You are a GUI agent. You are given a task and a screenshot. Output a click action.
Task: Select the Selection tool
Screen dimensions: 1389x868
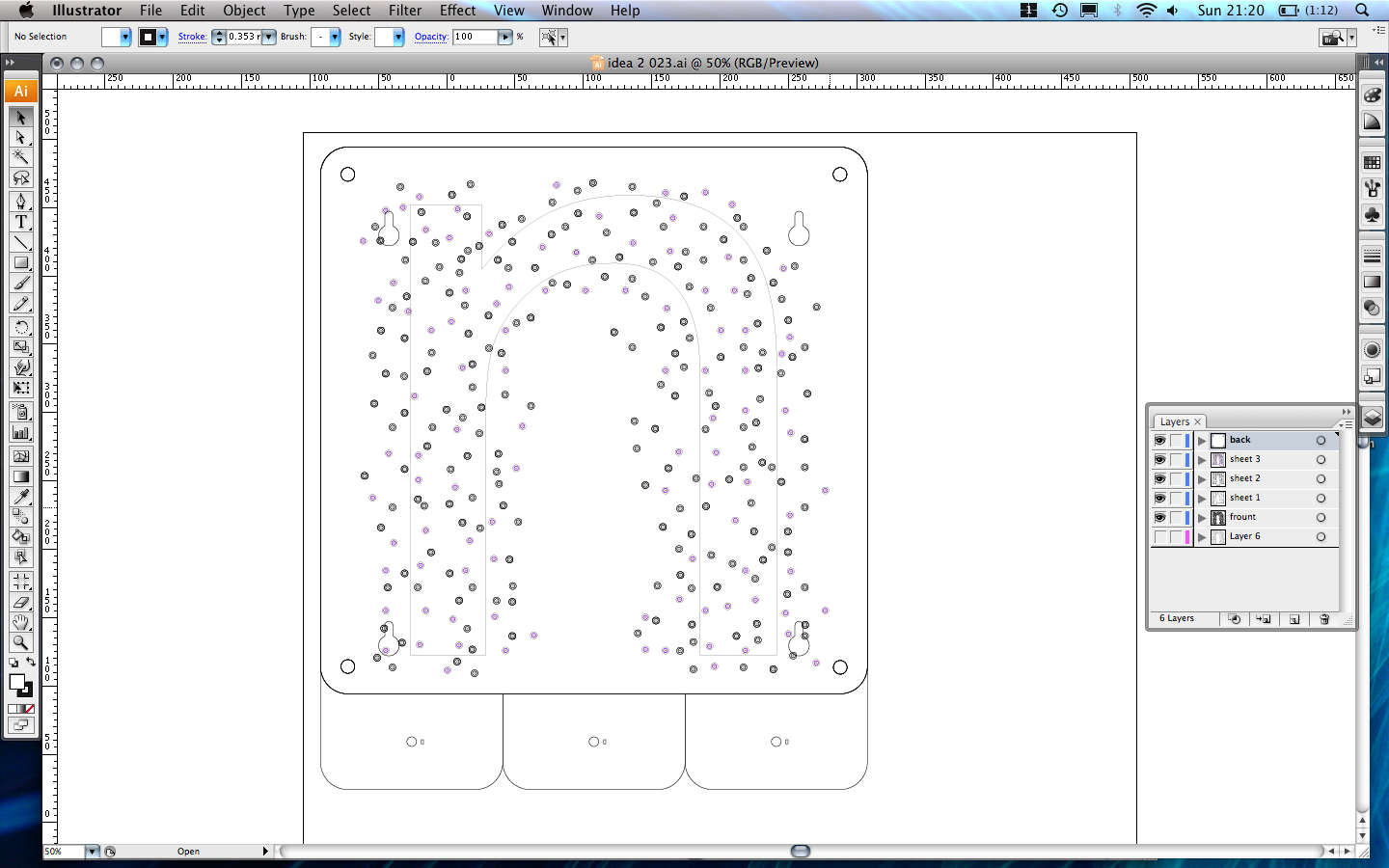click(x=21, y=117)
